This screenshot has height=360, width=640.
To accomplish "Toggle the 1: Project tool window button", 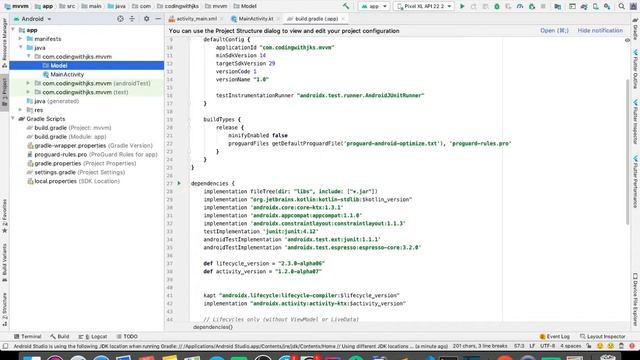I will point(4,92).
